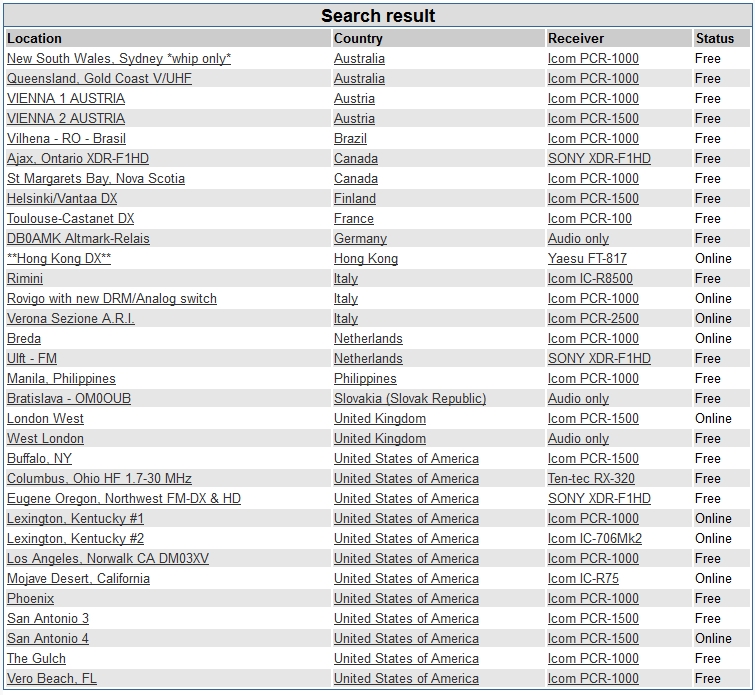Click the Yaesu FT-817 receiver link
The width and height of the screenshot is (755, 695).
587,259
